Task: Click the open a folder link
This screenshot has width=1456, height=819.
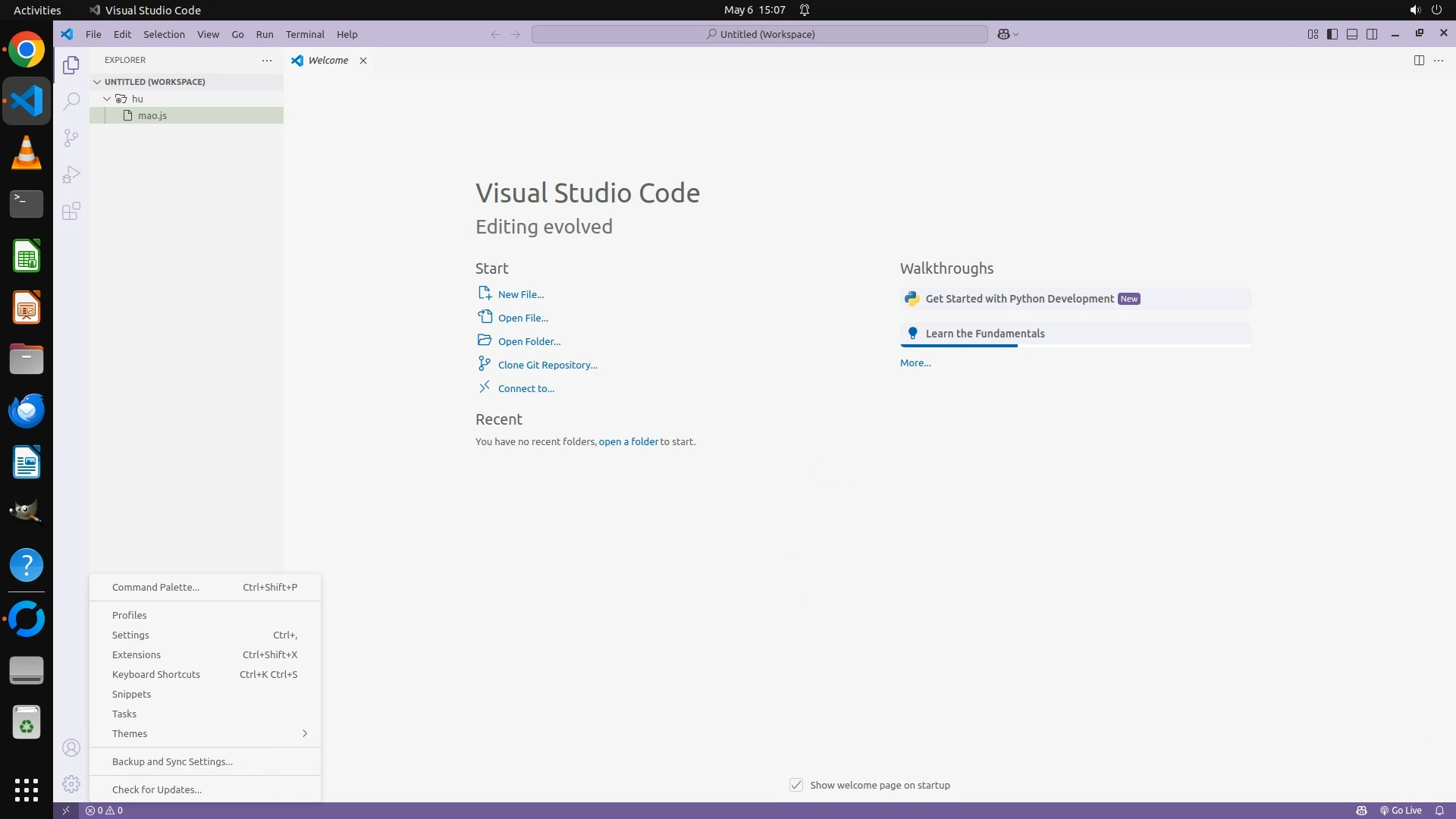Action: (628, 441)
